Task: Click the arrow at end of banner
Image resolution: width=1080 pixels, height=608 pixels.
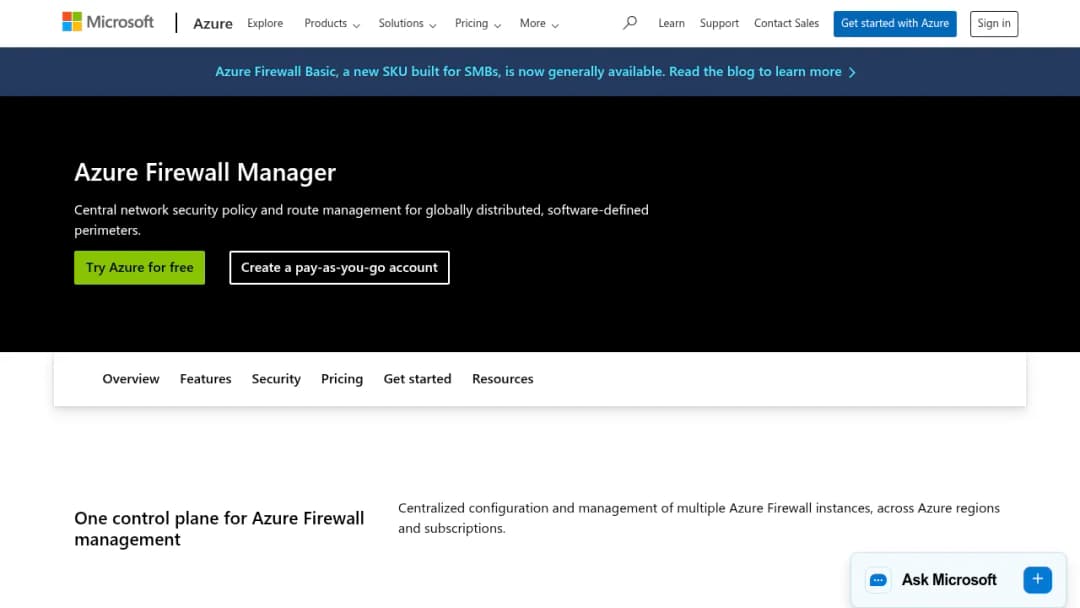Action: 852,72
